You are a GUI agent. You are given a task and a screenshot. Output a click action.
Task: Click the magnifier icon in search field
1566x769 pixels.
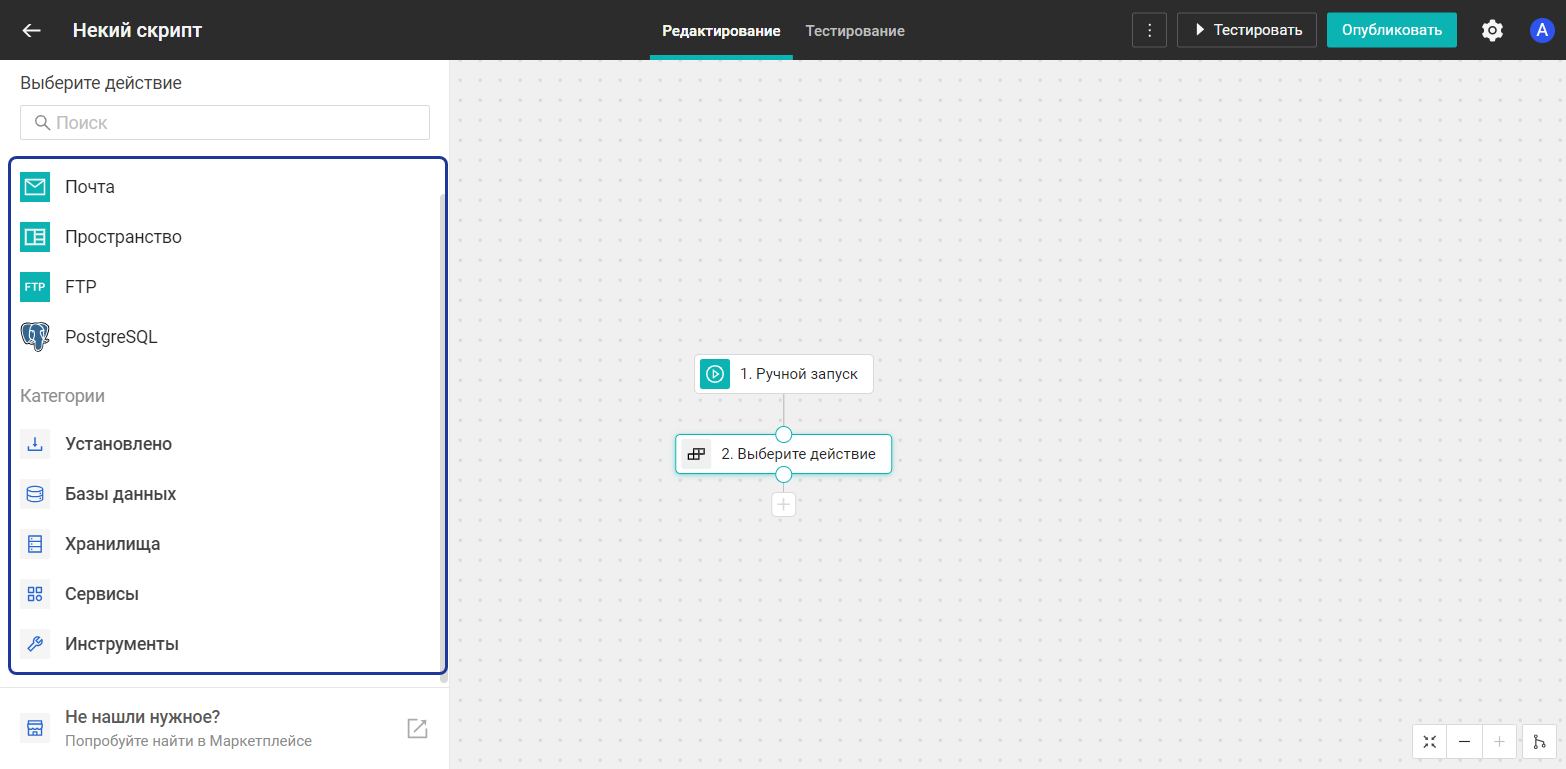(42, 123)
